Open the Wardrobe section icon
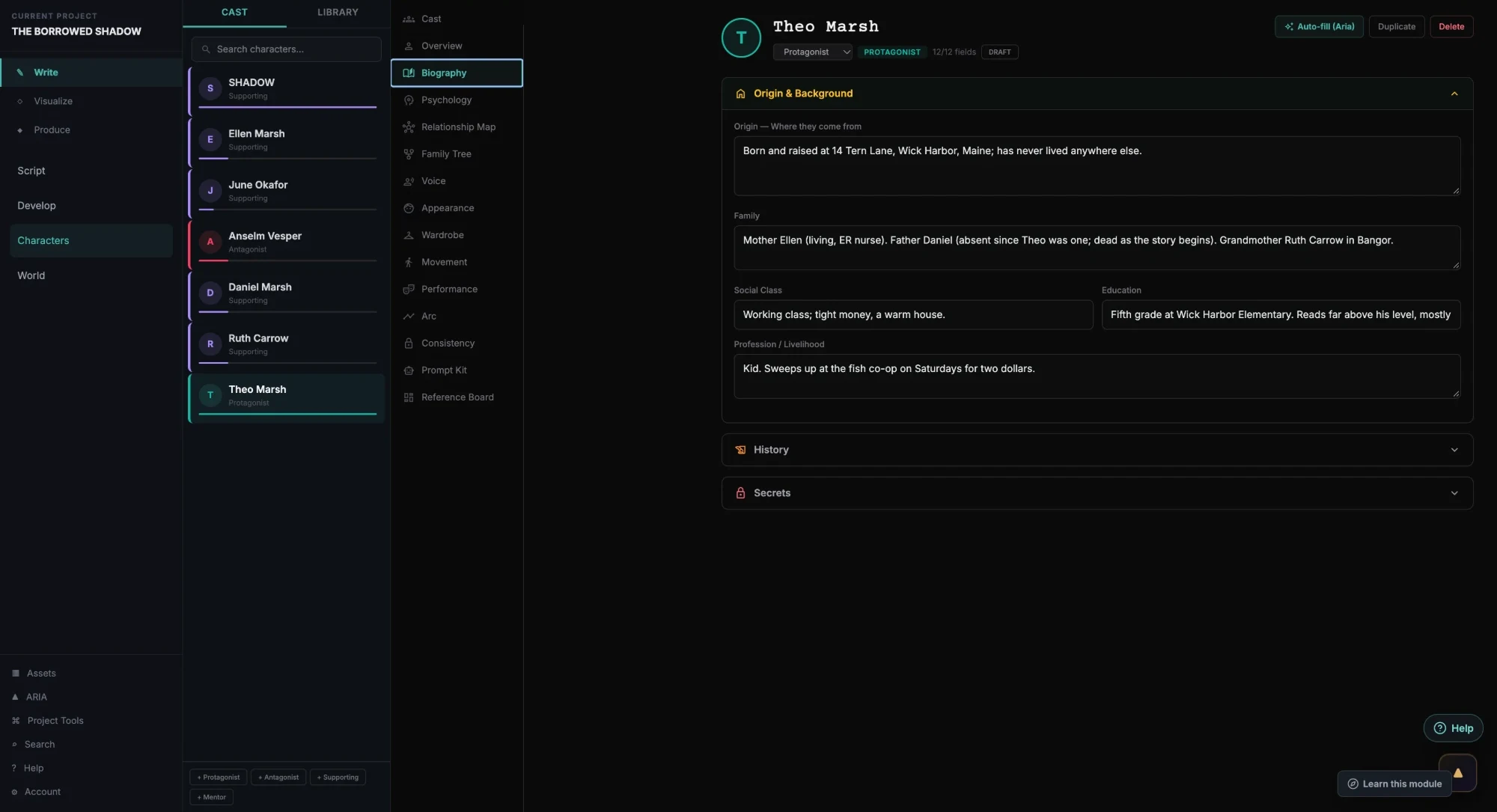This screenshot has height=812, width=1497. [x=409, y=235]
